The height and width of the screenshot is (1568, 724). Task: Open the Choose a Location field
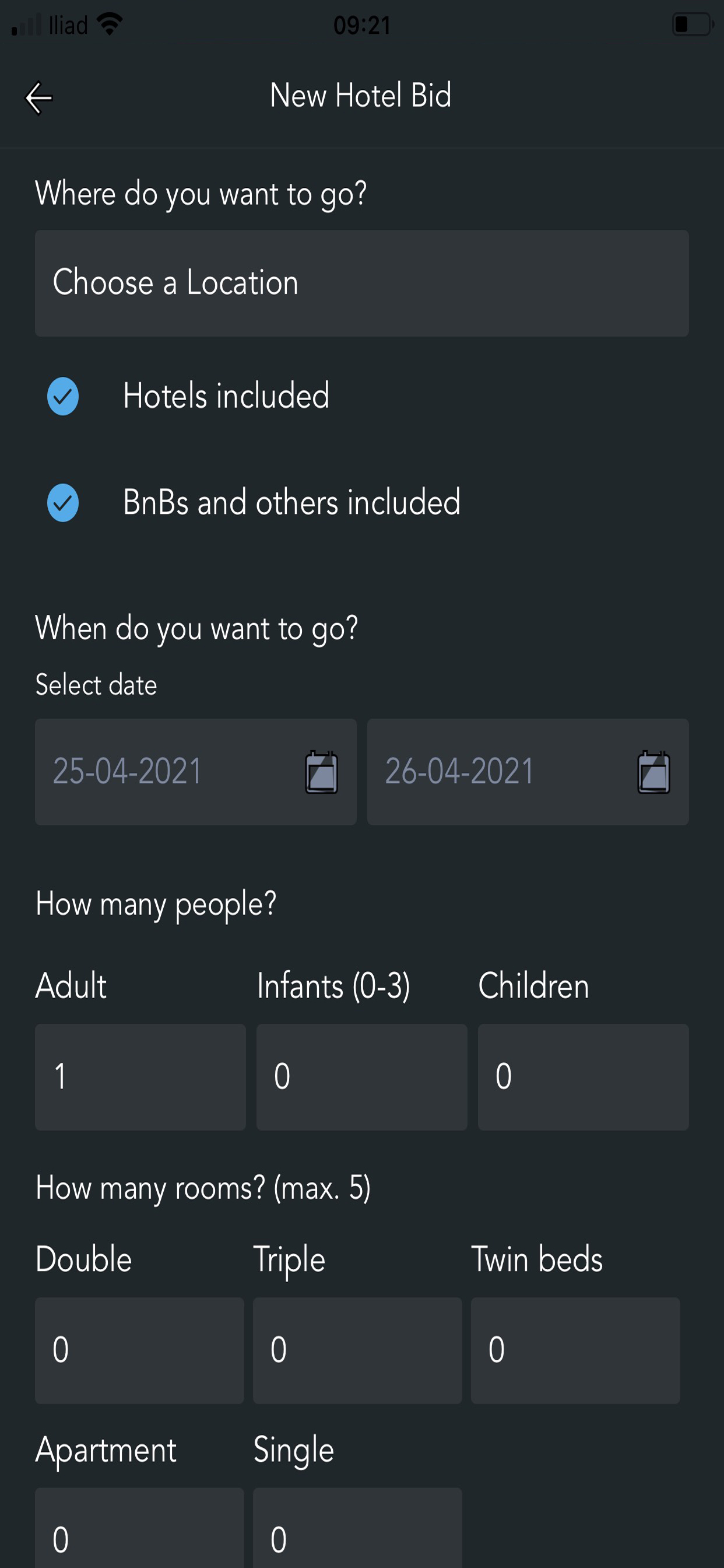tap(362, 283)
